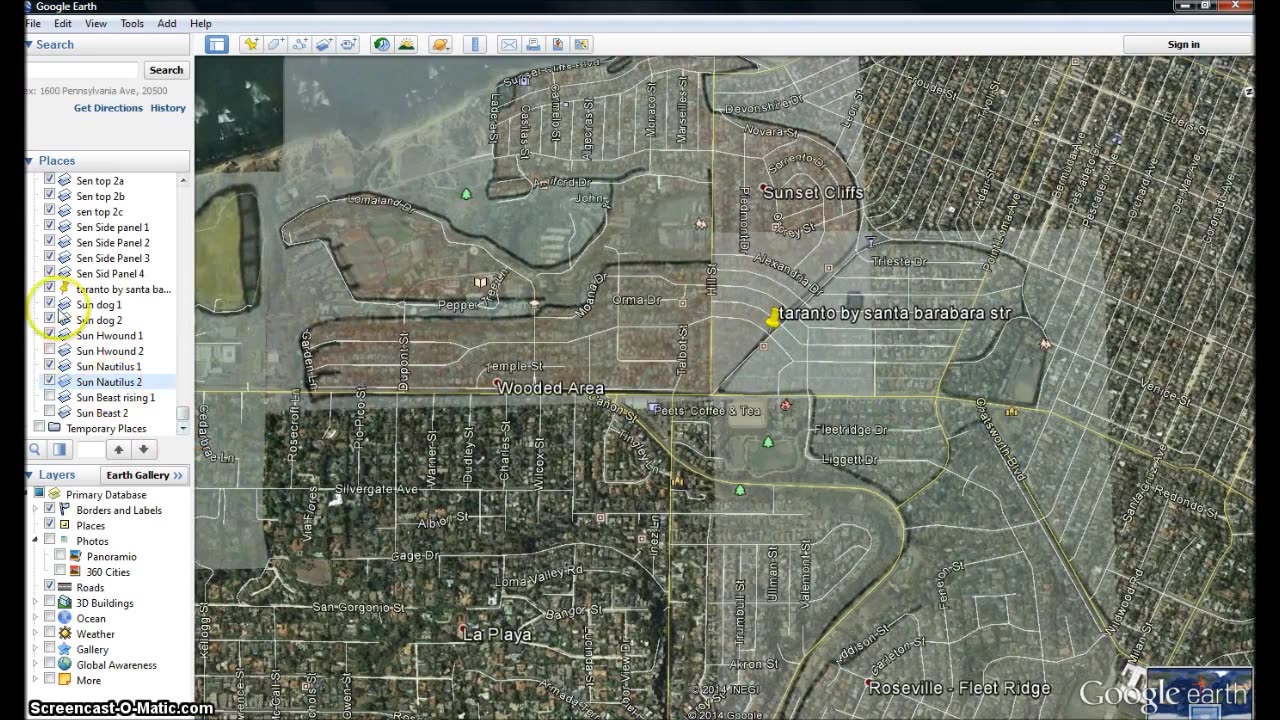Screen dimensions: 1280x720
Task: Click the Places list scrollbar up arrow
Action: click(182, 180)
